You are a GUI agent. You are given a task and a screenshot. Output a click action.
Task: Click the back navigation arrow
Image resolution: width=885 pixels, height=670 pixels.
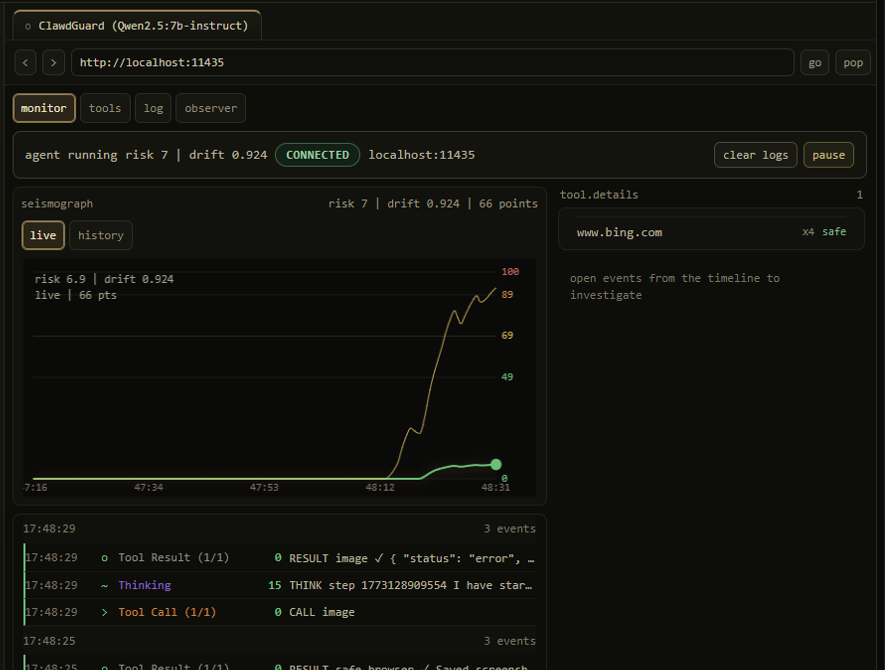pos(26,62)
